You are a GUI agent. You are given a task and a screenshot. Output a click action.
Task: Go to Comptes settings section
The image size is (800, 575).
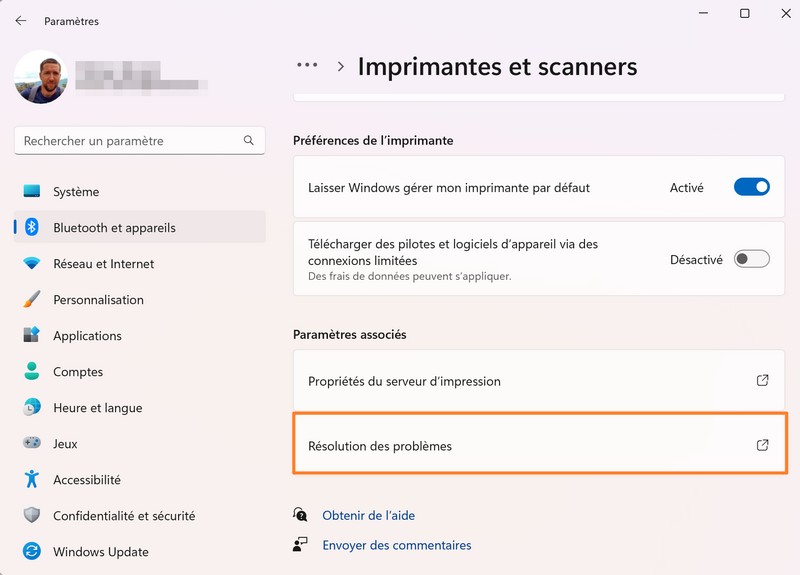[x=78, y=372]
